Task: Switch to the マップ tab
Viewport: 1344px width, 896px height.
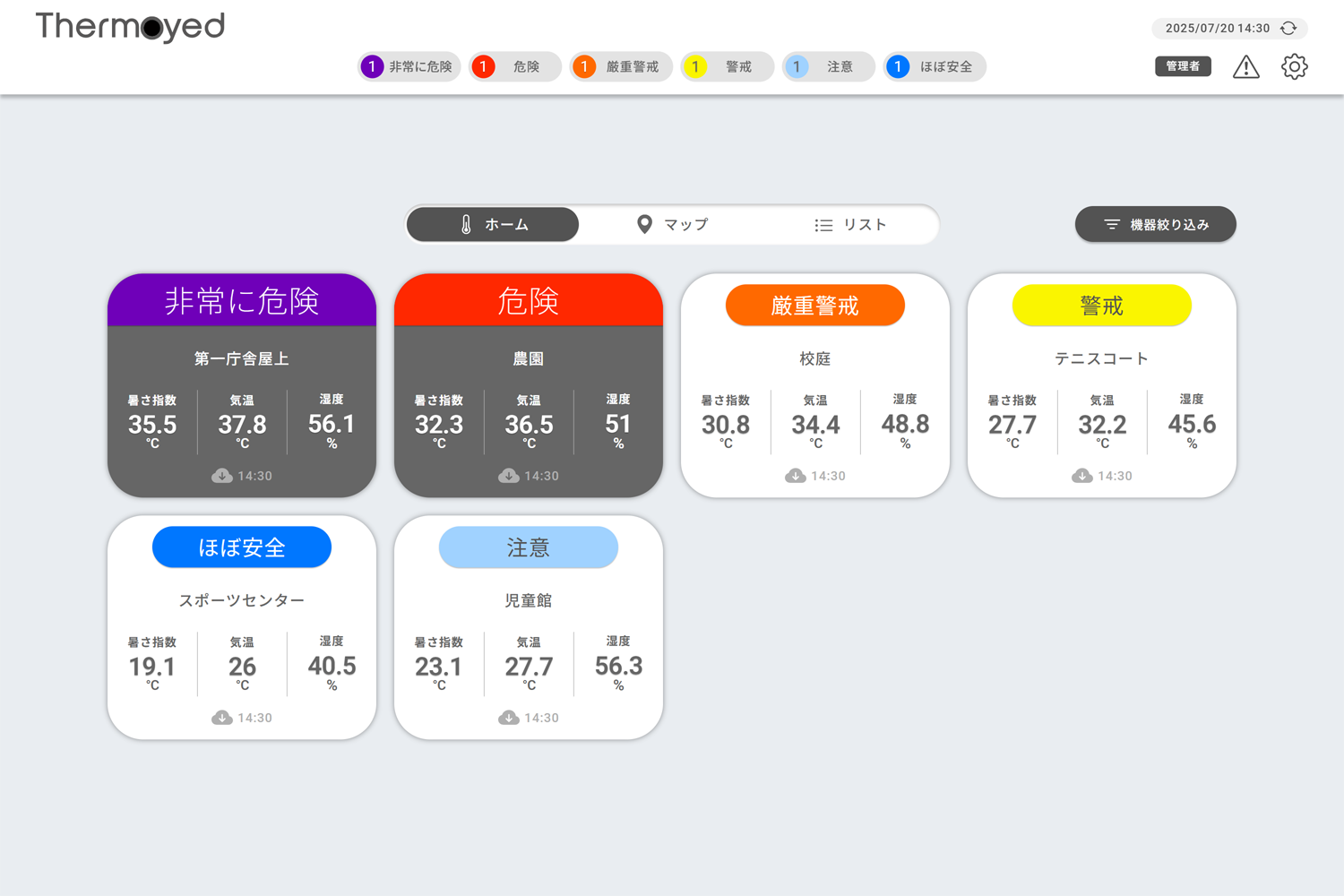Action: point(672,225)
